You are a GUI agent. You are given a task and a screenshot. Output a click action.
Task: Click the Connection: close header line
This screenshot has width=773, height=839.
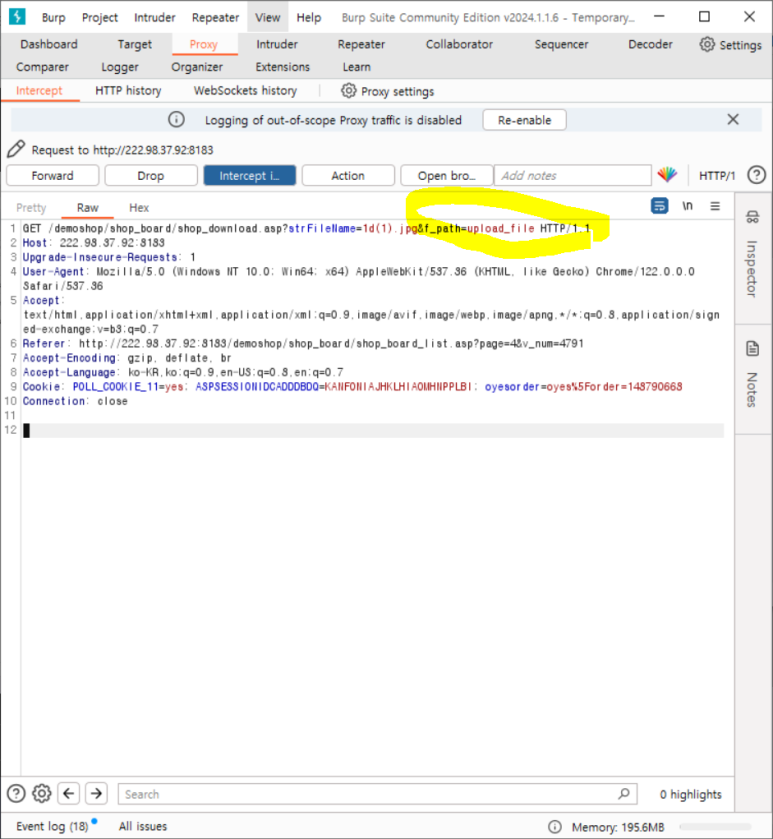coord(75,401)
